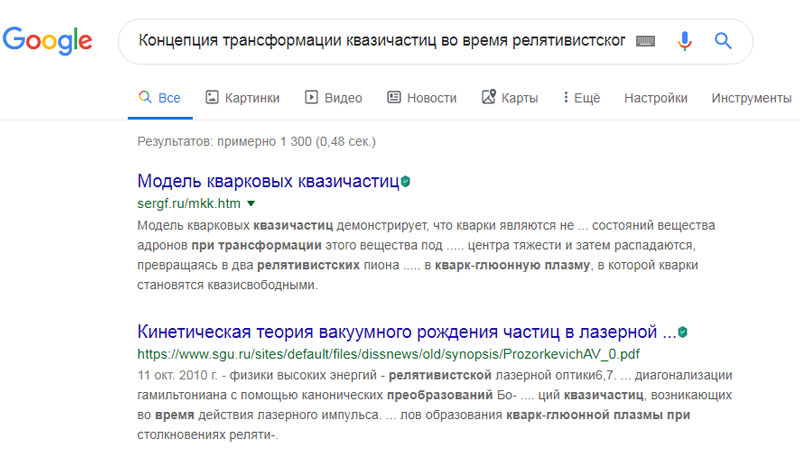Viewport: 800px width, 471px height.
Task: Open Инструменты search tools
Action: point(752,97)
